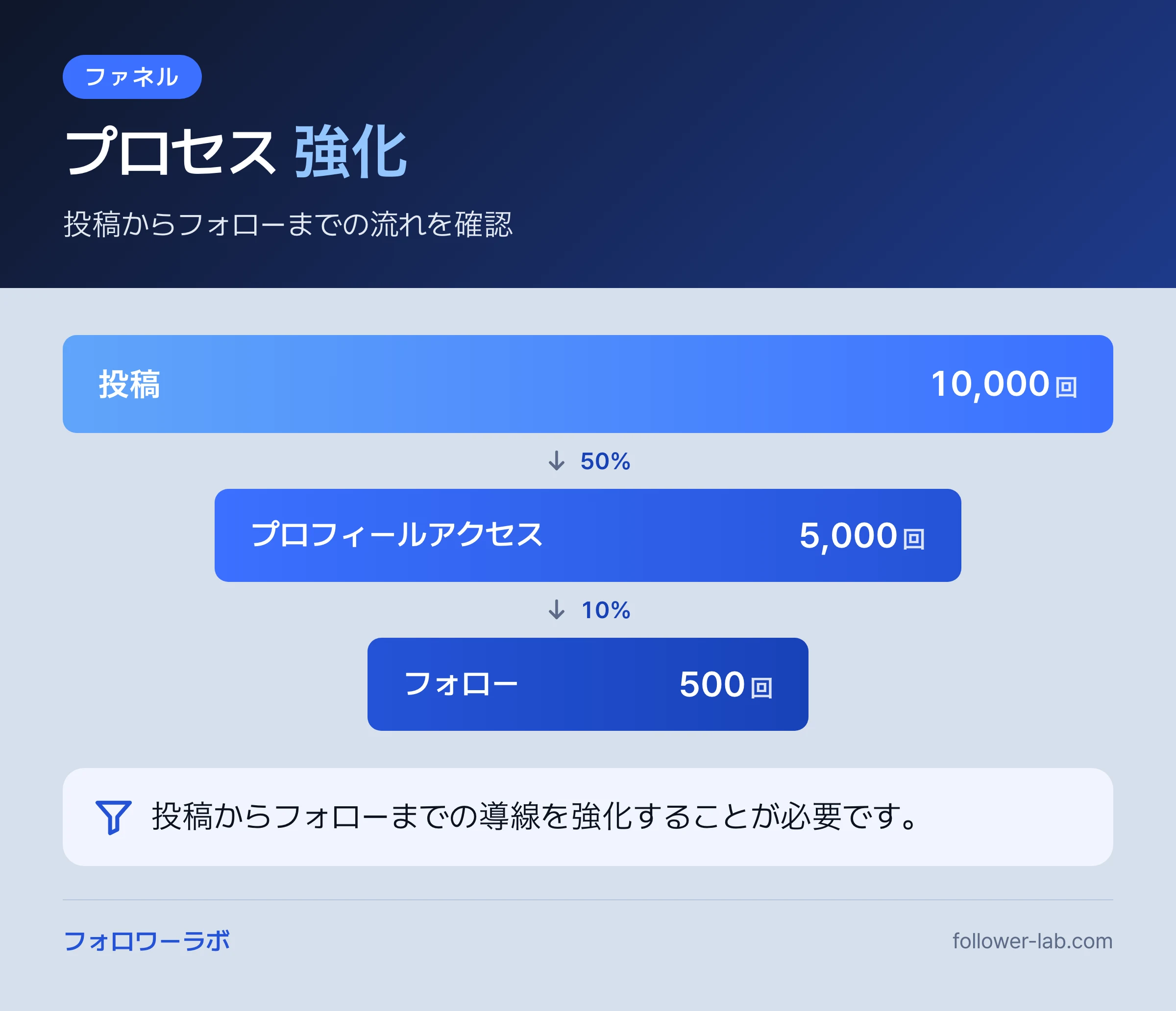
Task: Click the プロセス 強化 headline
Action: coord(236,151)
